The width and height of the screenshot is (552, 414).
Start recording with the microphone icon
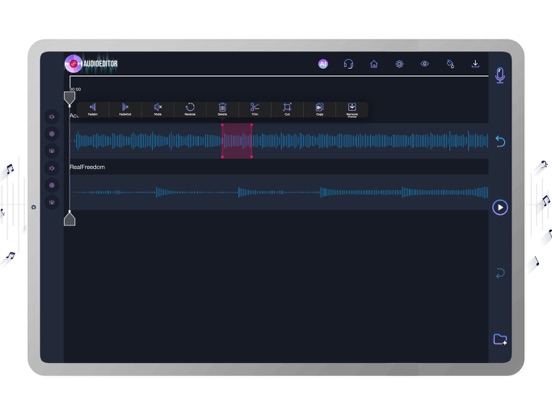[500, 75]
